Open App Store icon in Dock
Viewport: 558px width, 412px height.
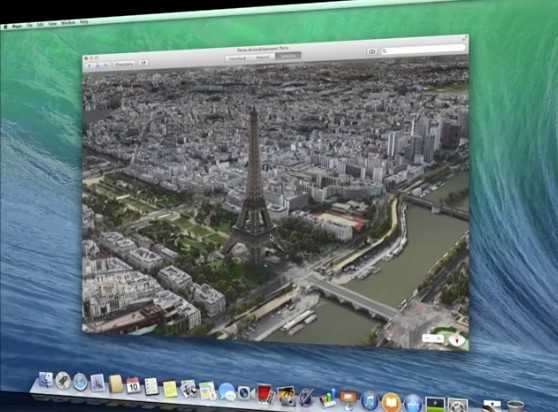[413, 403]
